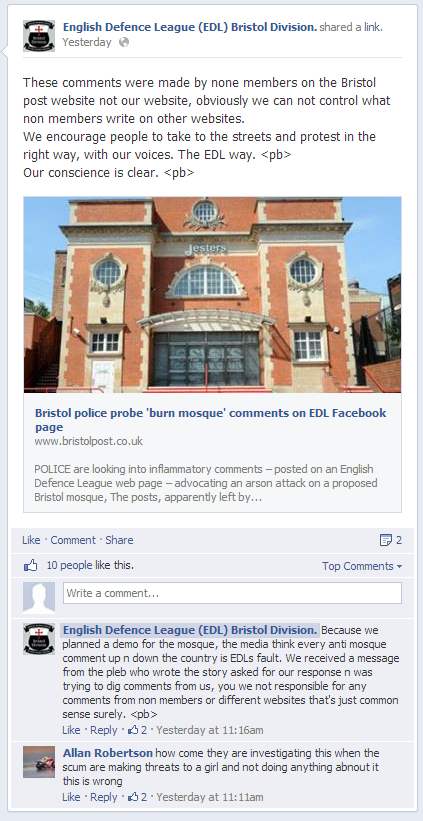Like the EDL Bristol Division comment
This screenshot has height=821, width=423.
coord(71,730)
